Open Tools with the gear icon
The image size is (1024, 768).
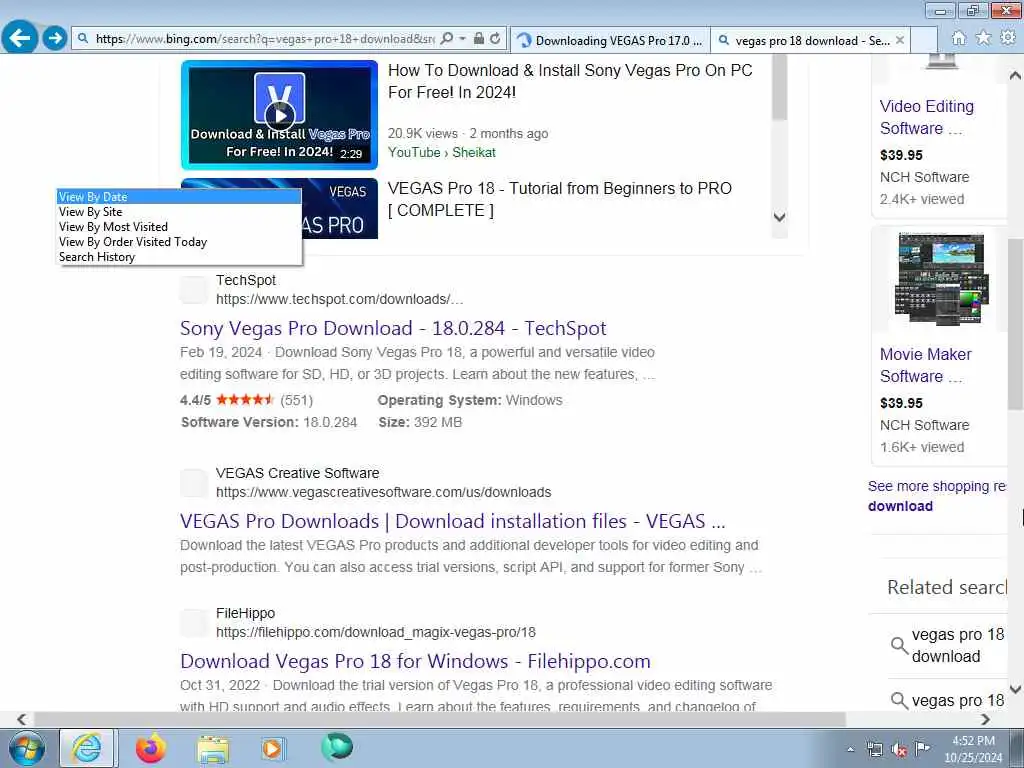pyautogui.click(x=1008, y=38)
